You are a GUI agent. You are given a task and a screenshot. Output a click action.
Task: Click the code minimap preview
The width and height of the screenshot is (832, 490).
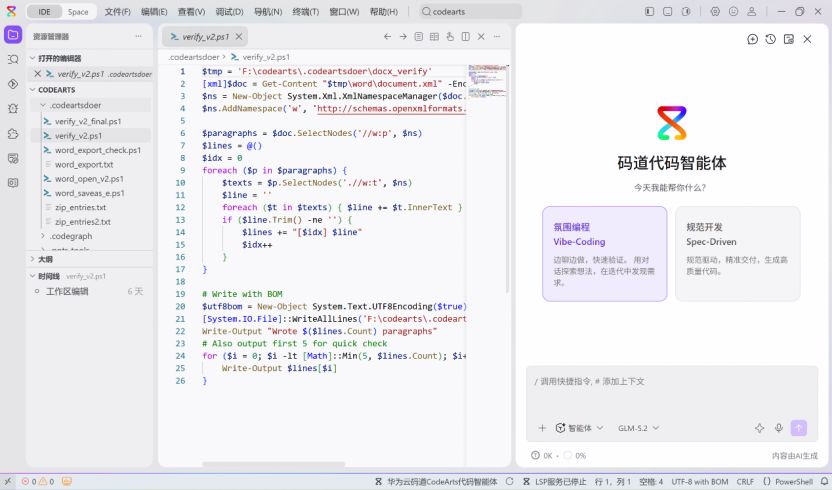point(487,81)
